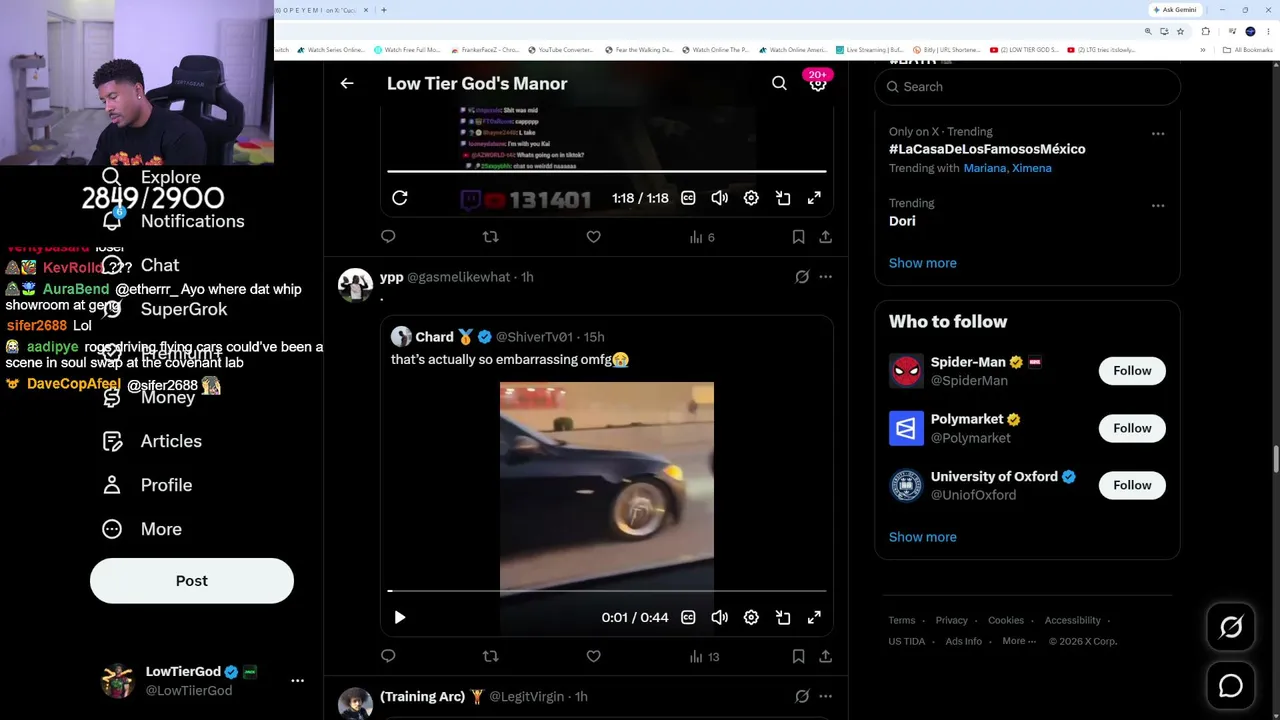Open community settings gear with 20+ badge
The width and height of the screenshot is (1280, 720).
click(x=818, y=84)
